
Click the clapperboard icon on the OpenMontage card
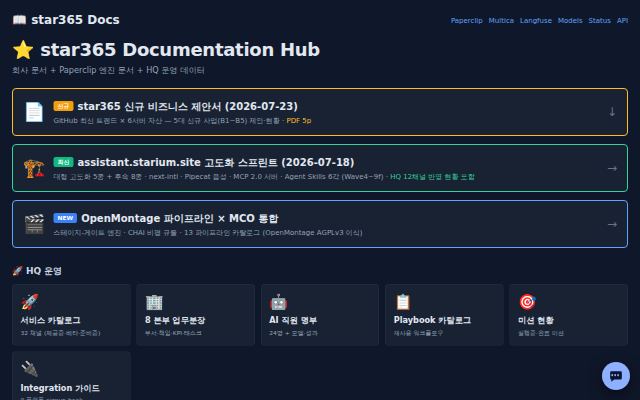[x=34, y=224]
